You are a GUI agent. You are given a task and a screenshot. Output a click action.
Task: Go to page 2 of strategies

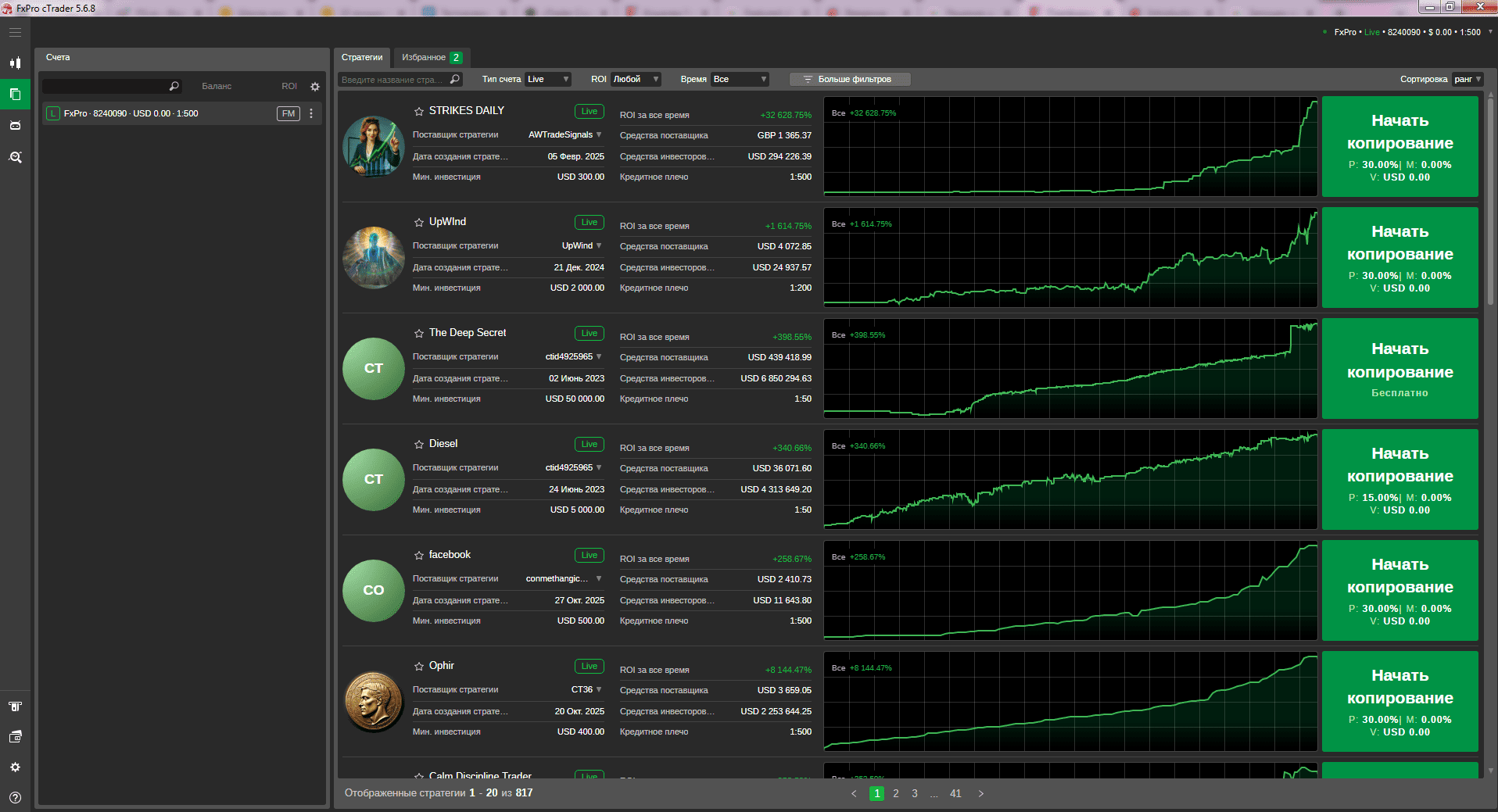pyautogui.click(x=896, y=793)
